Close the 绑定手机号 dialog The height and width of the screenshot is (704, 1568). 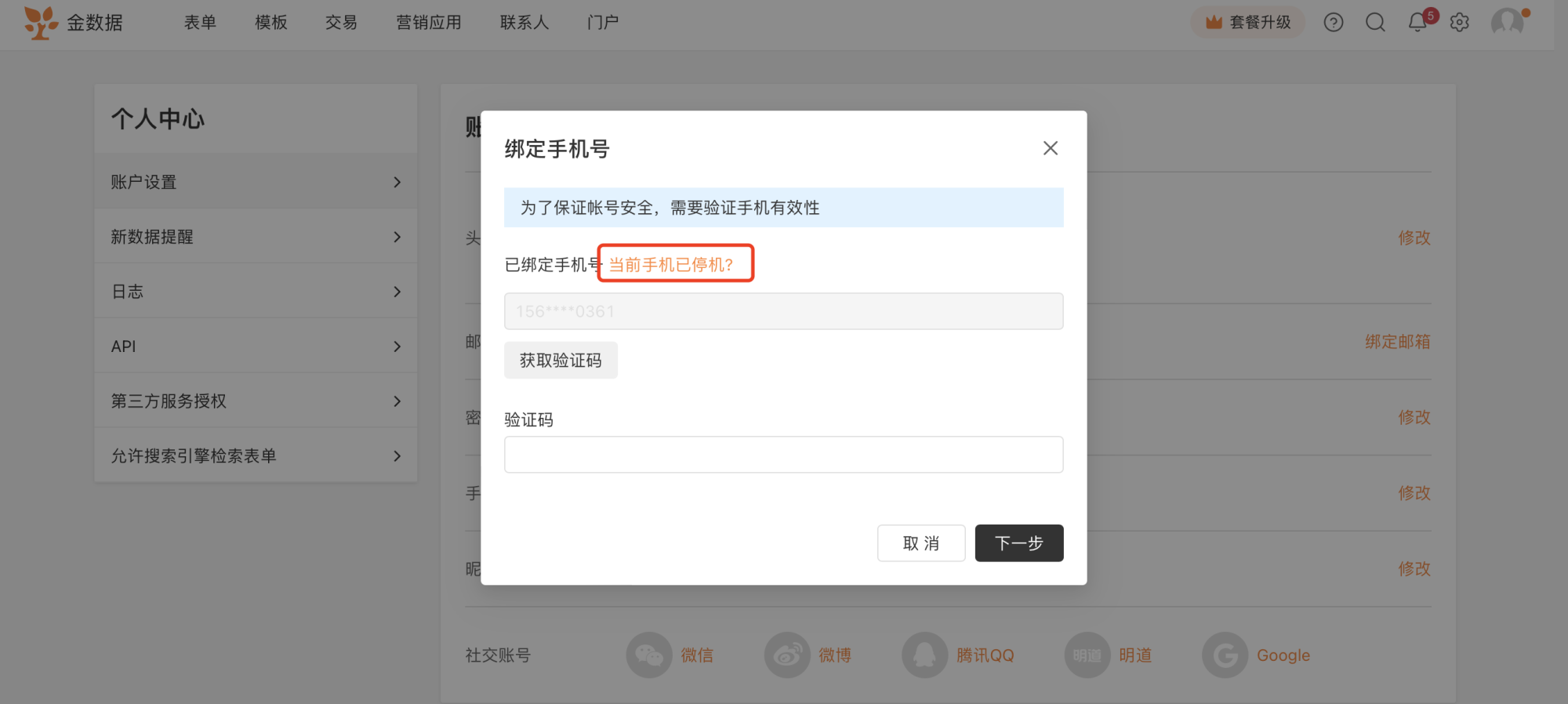pyautogui.click(x=1051, y=148)
